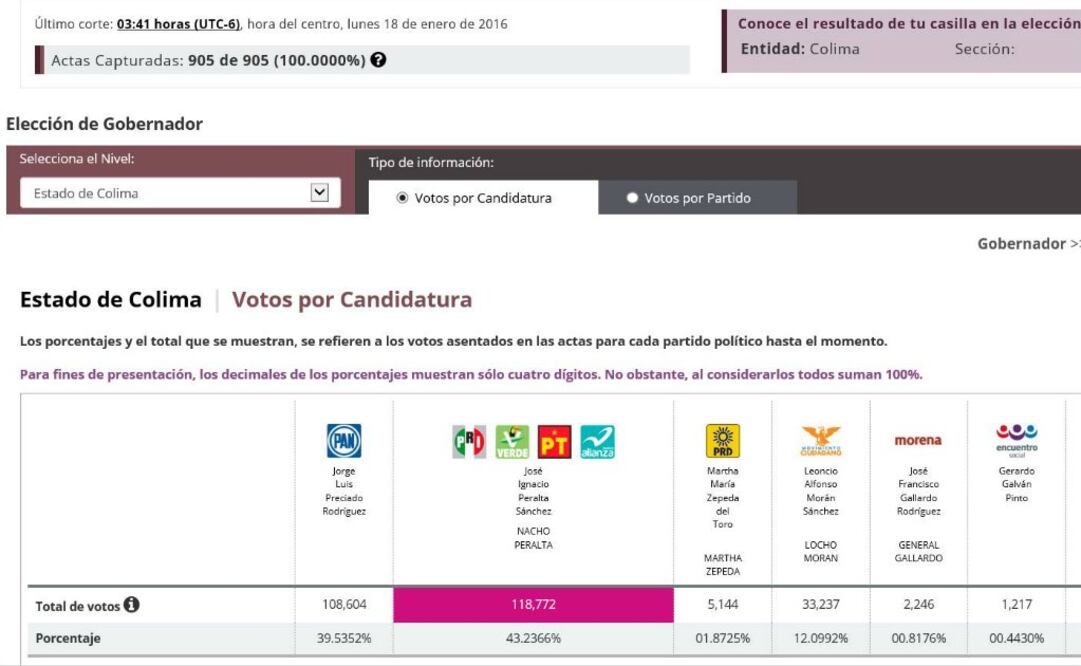Click the highlighted 118,772 votes cell

tap(533, 605)
